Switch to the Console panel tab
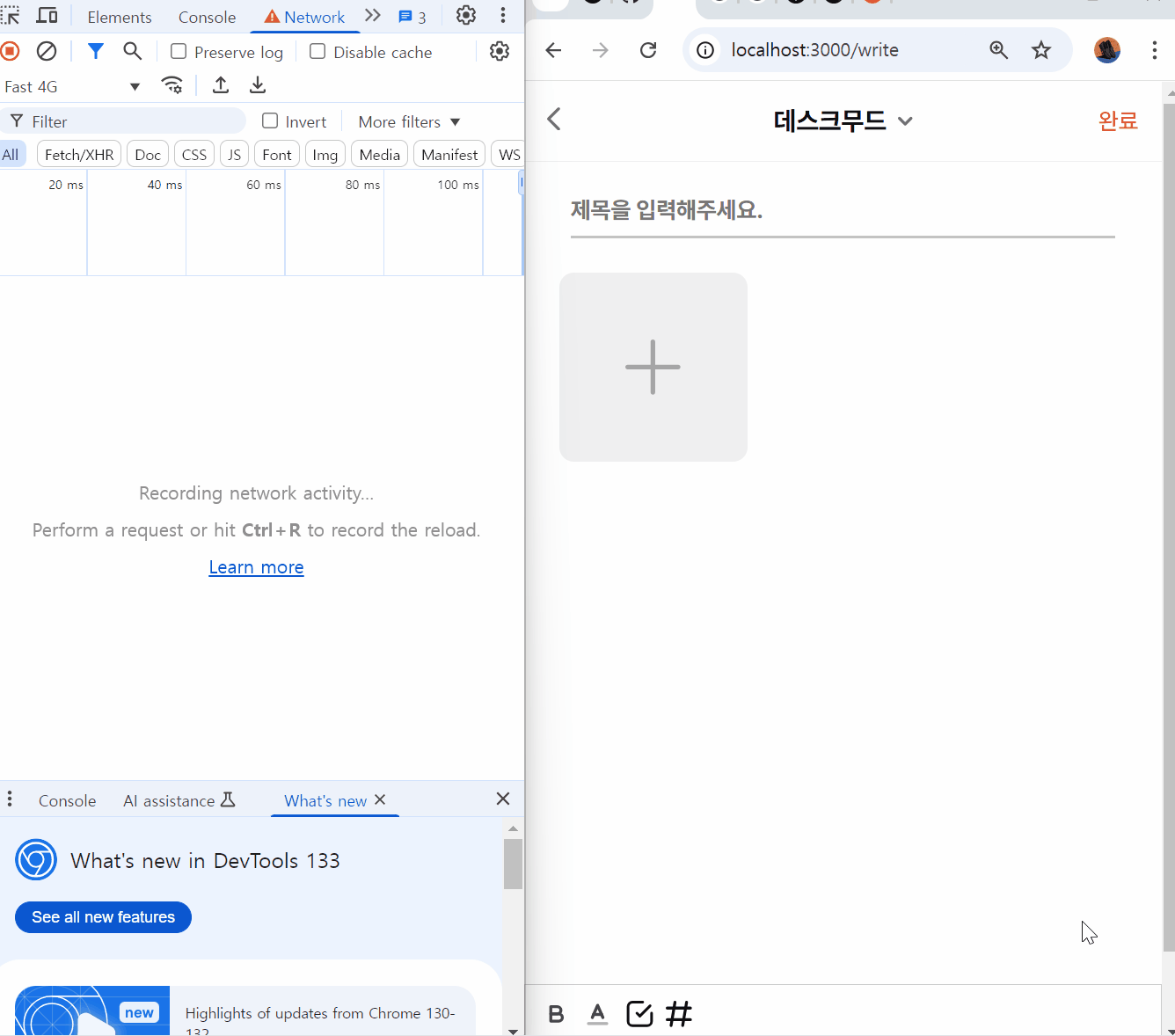 tap(207, 17)
